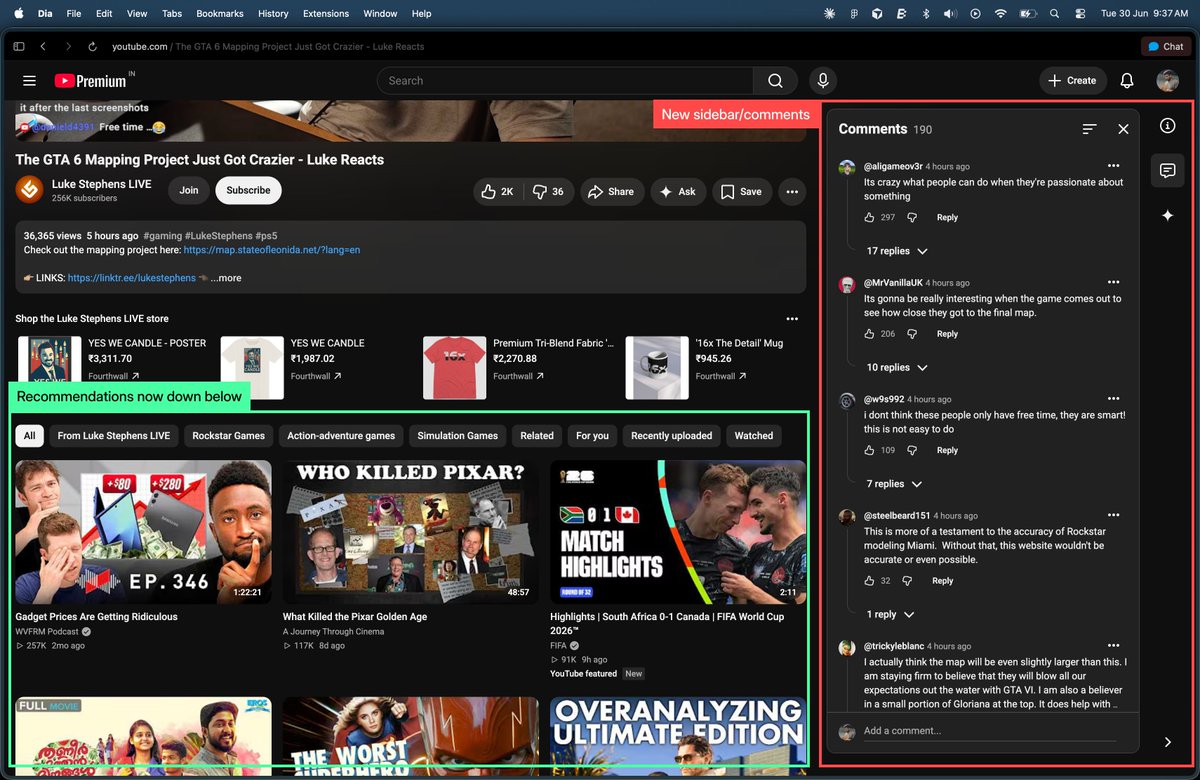The image size is (1200, 780).
Task: Focus the YouTube search field
Action: coord(565,81)
